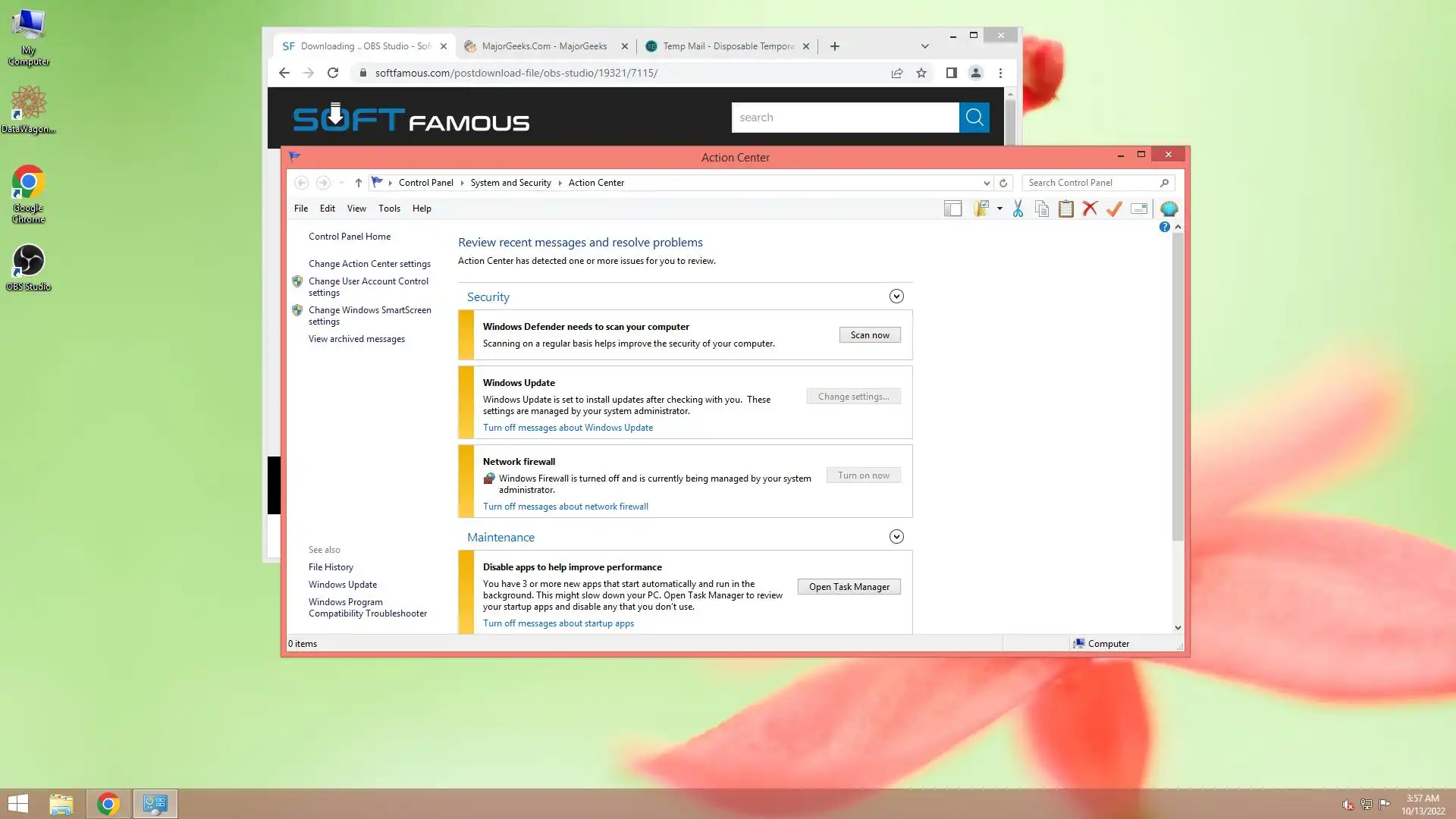
Task: Click the refresh button beside address bar
Action: (1003, 183)
